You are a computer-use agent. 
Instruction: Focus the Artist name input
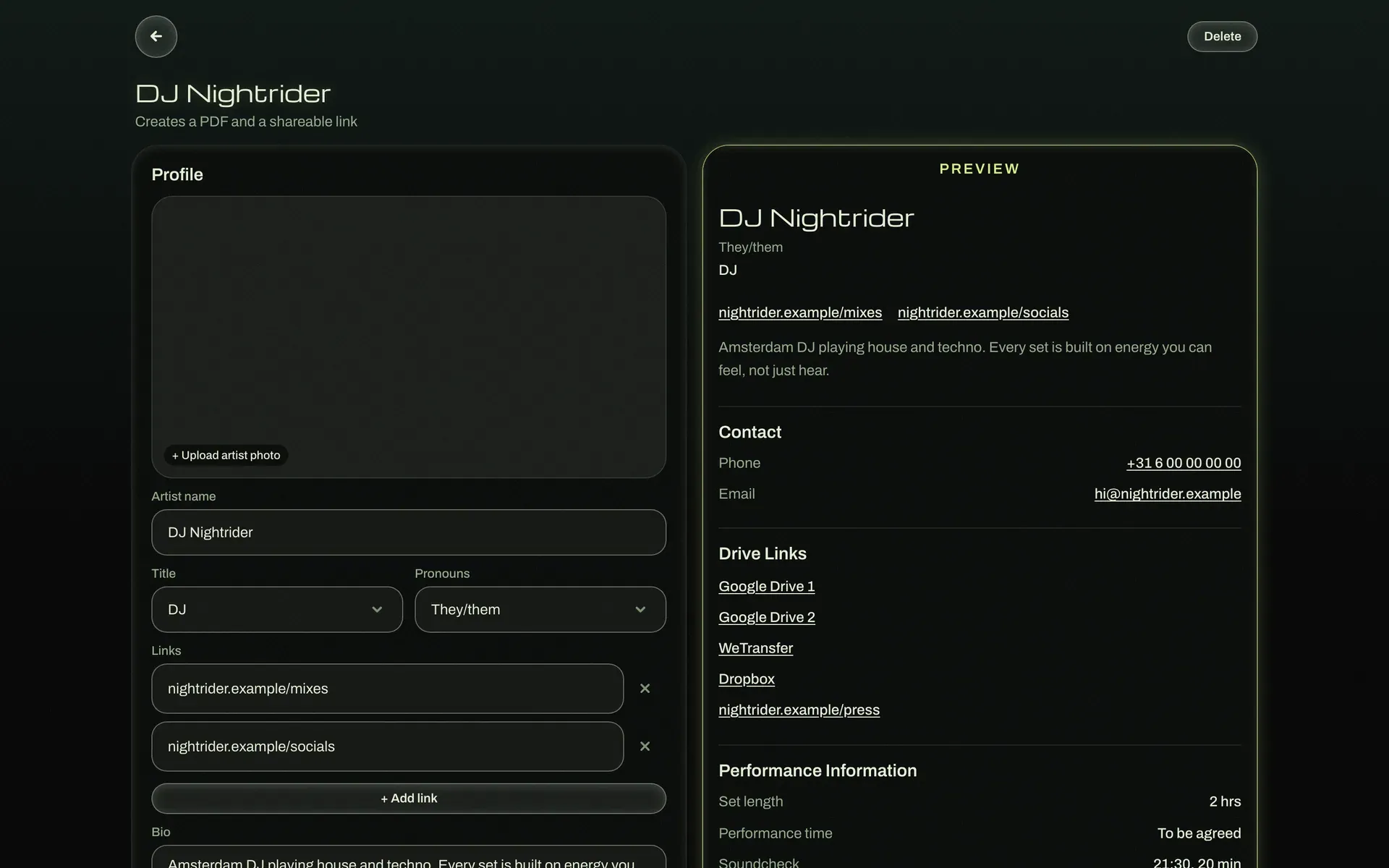pos(409,532)
